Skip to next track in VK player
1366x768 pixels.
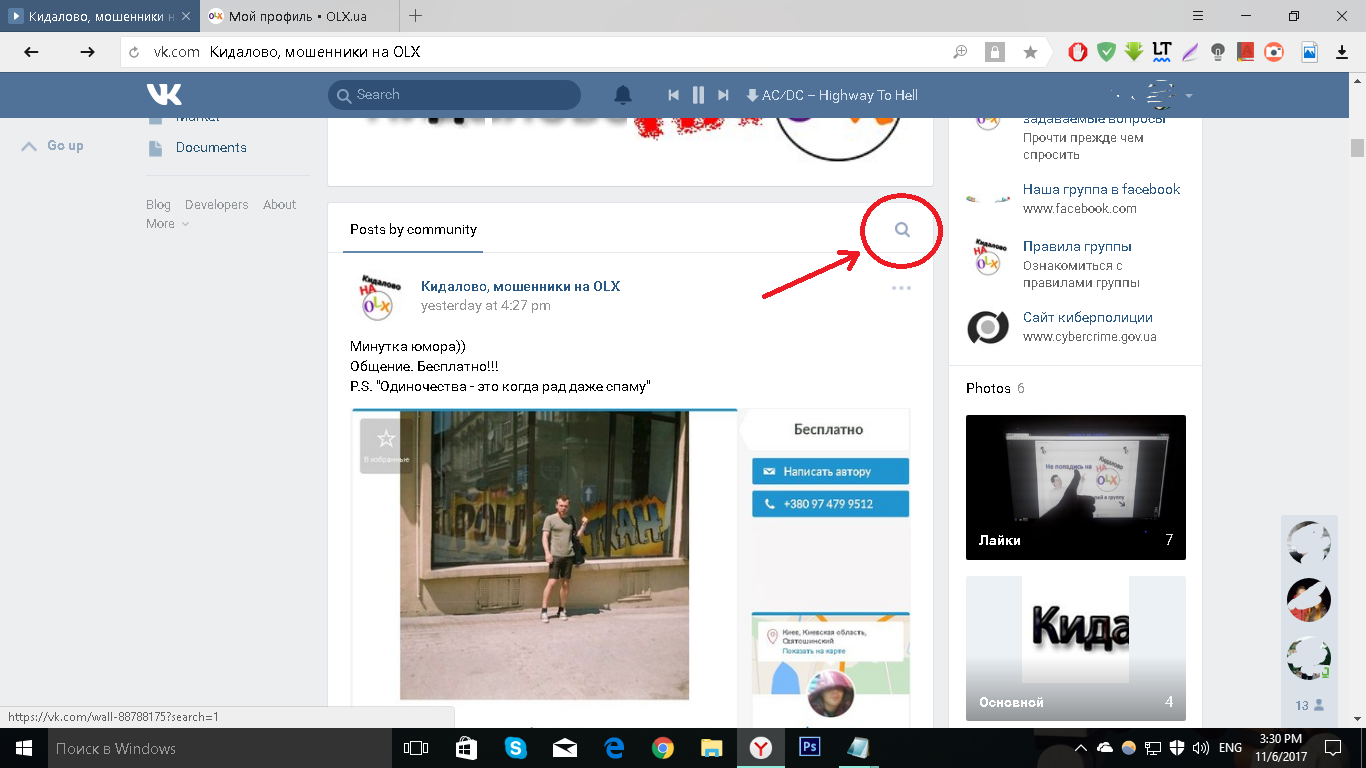pyautogui.click(x=723, y=95)
